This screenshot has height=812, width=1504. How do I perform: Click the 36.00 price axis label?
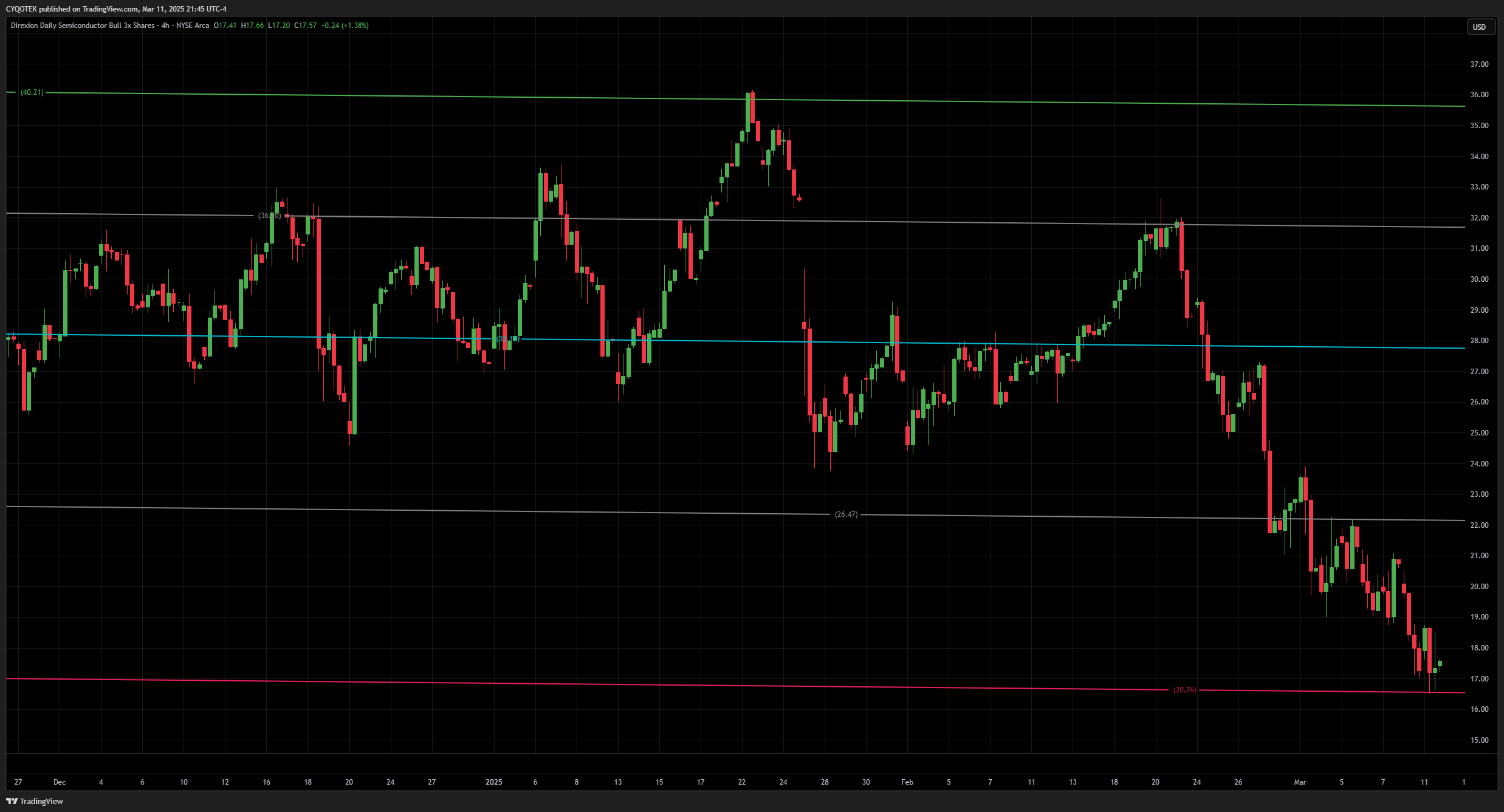[x=1479, y=95]
